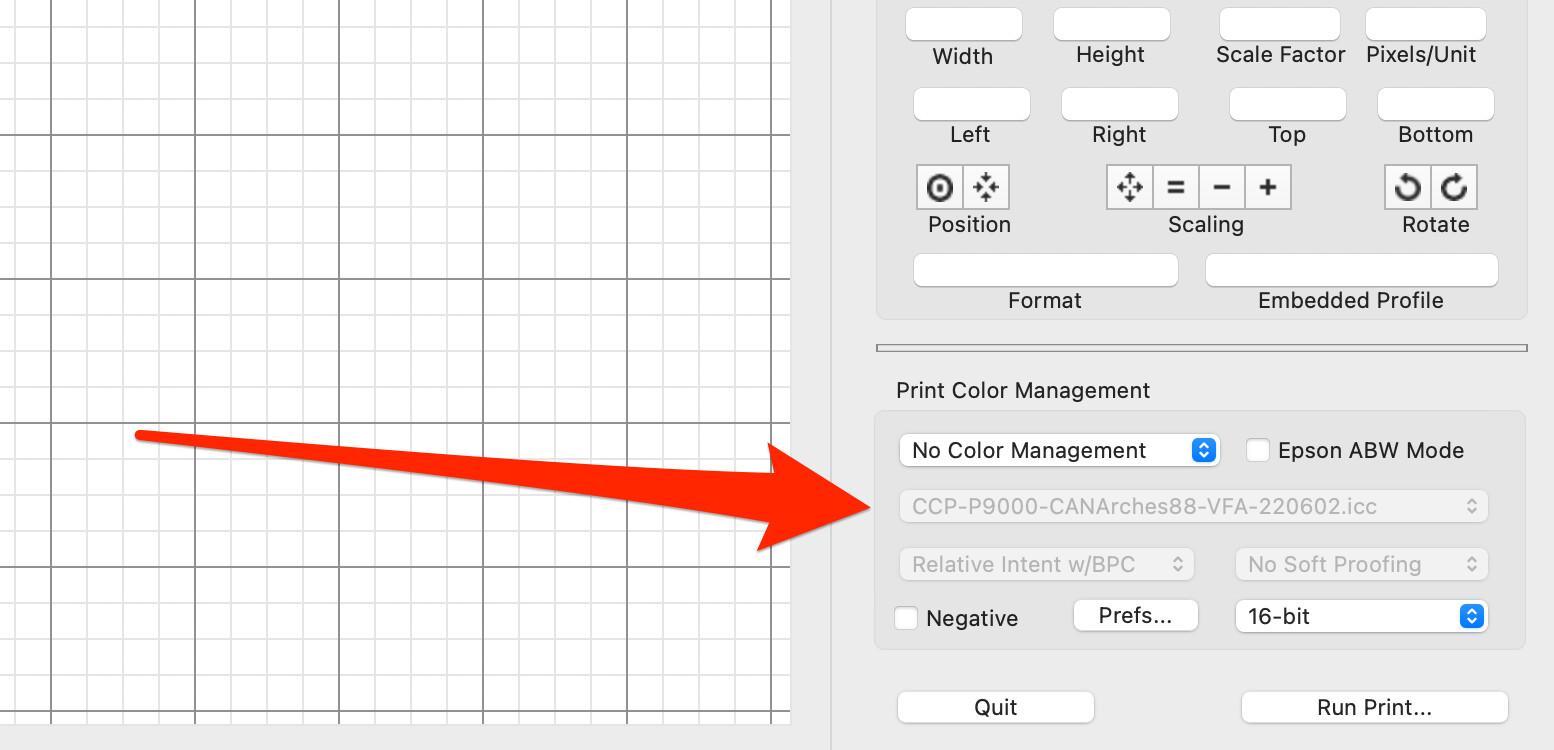Screen dimensions: 1554x750
Task: Click the inward-arrows center Position icon
Action: tap(986, 187)
